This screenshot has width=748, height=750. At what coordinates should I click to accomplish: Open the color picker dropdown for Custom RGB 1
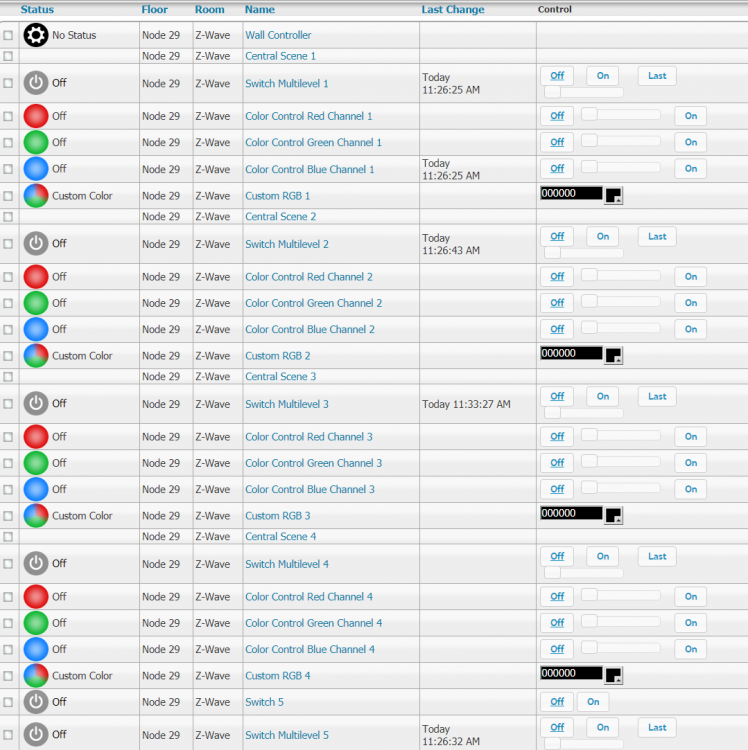[x=614, y=196]
